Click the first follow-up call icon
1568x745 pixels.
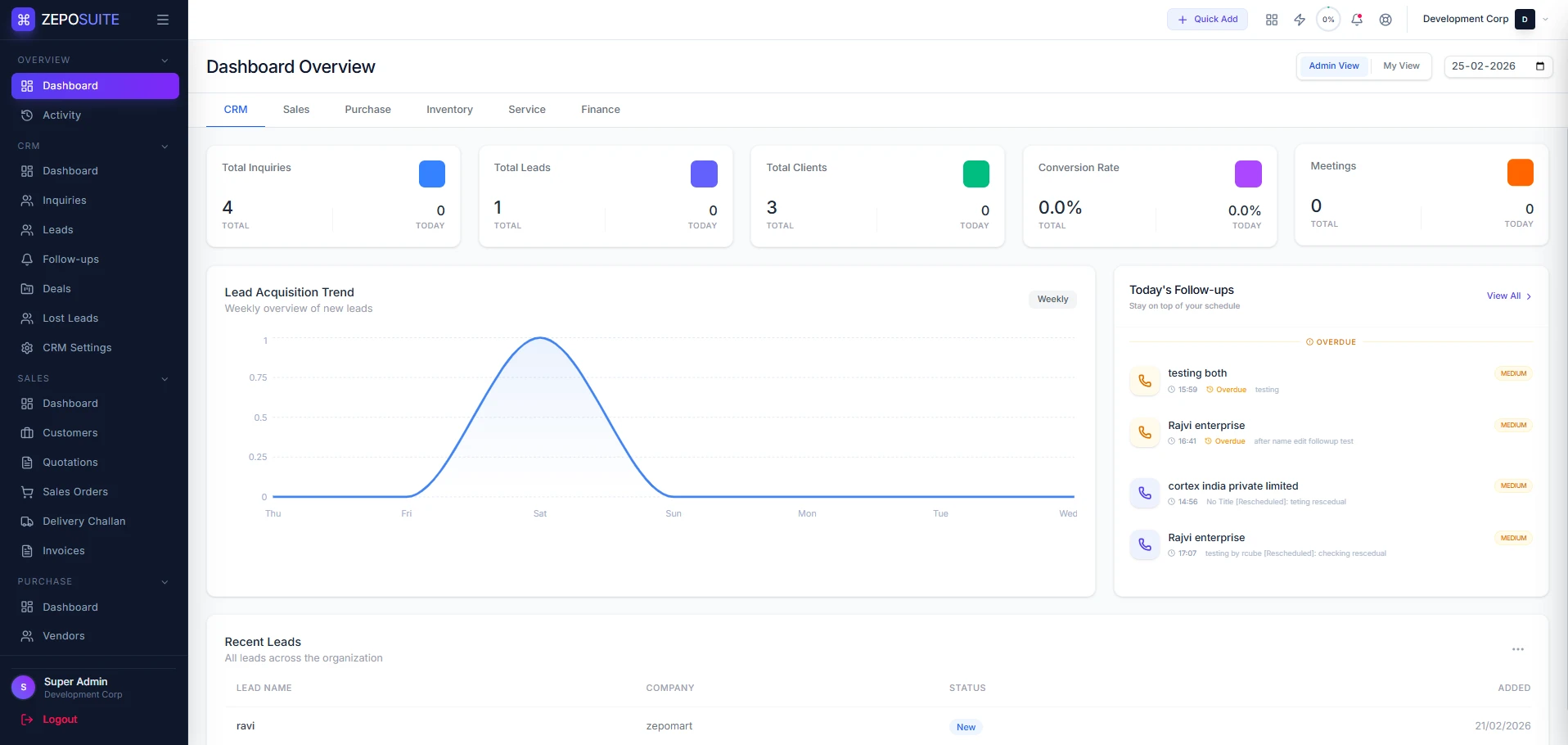pos(1143,380)
